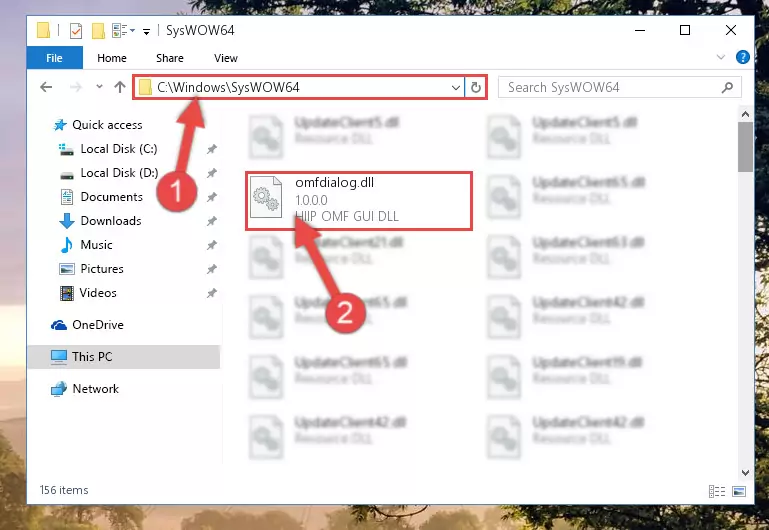Refresh the SysWOW64 folder
This screenshot has width=769, height=530.
(476, 88)
